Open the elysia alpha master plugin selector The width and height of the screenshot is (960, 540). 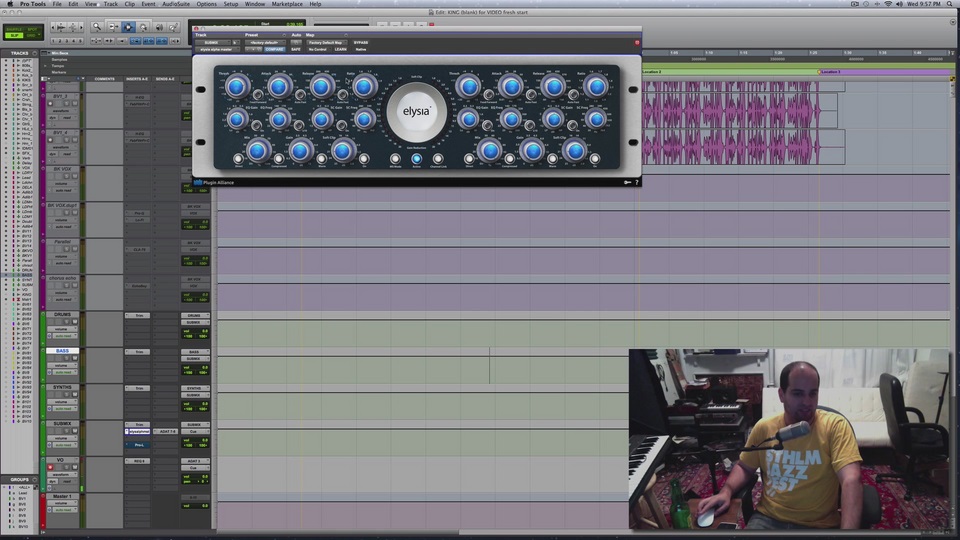point(217,49)
